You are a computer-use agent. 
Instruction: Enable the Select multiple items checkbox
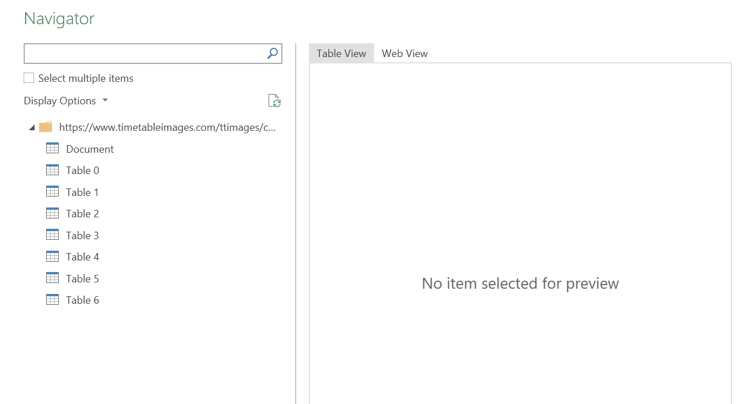[x=29, y=78]
